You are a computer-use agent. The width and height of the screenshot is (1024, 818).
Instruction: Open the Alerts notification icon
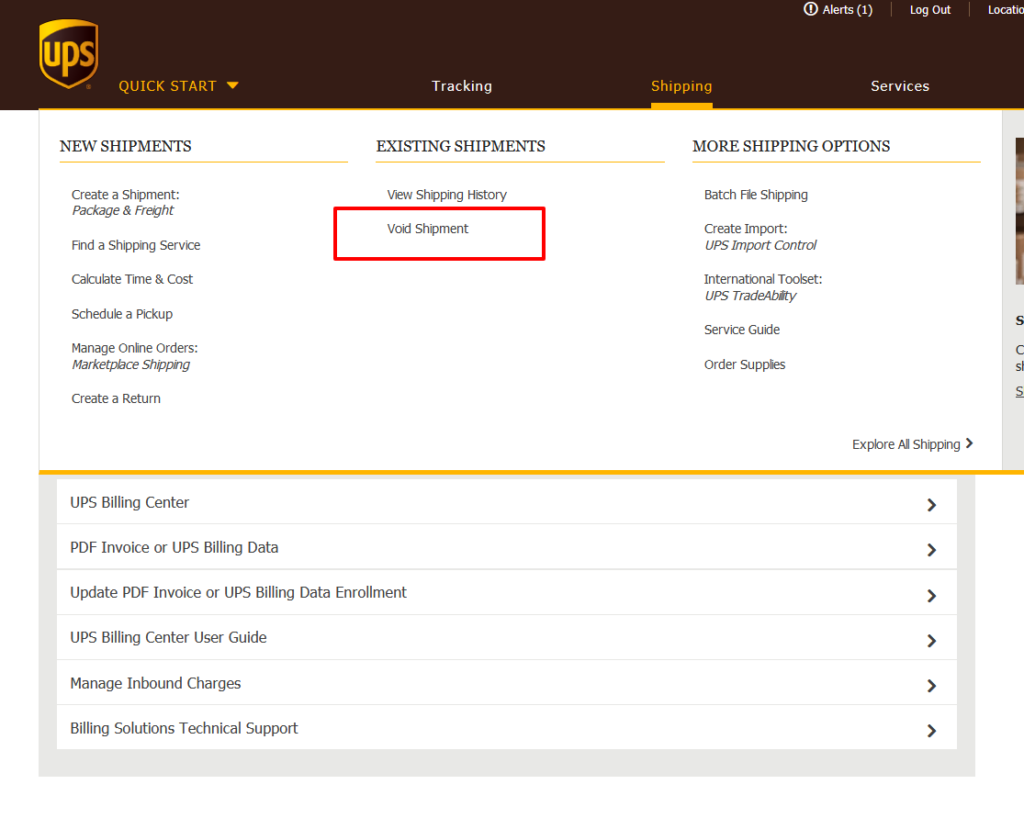click(x=810, y=9)
